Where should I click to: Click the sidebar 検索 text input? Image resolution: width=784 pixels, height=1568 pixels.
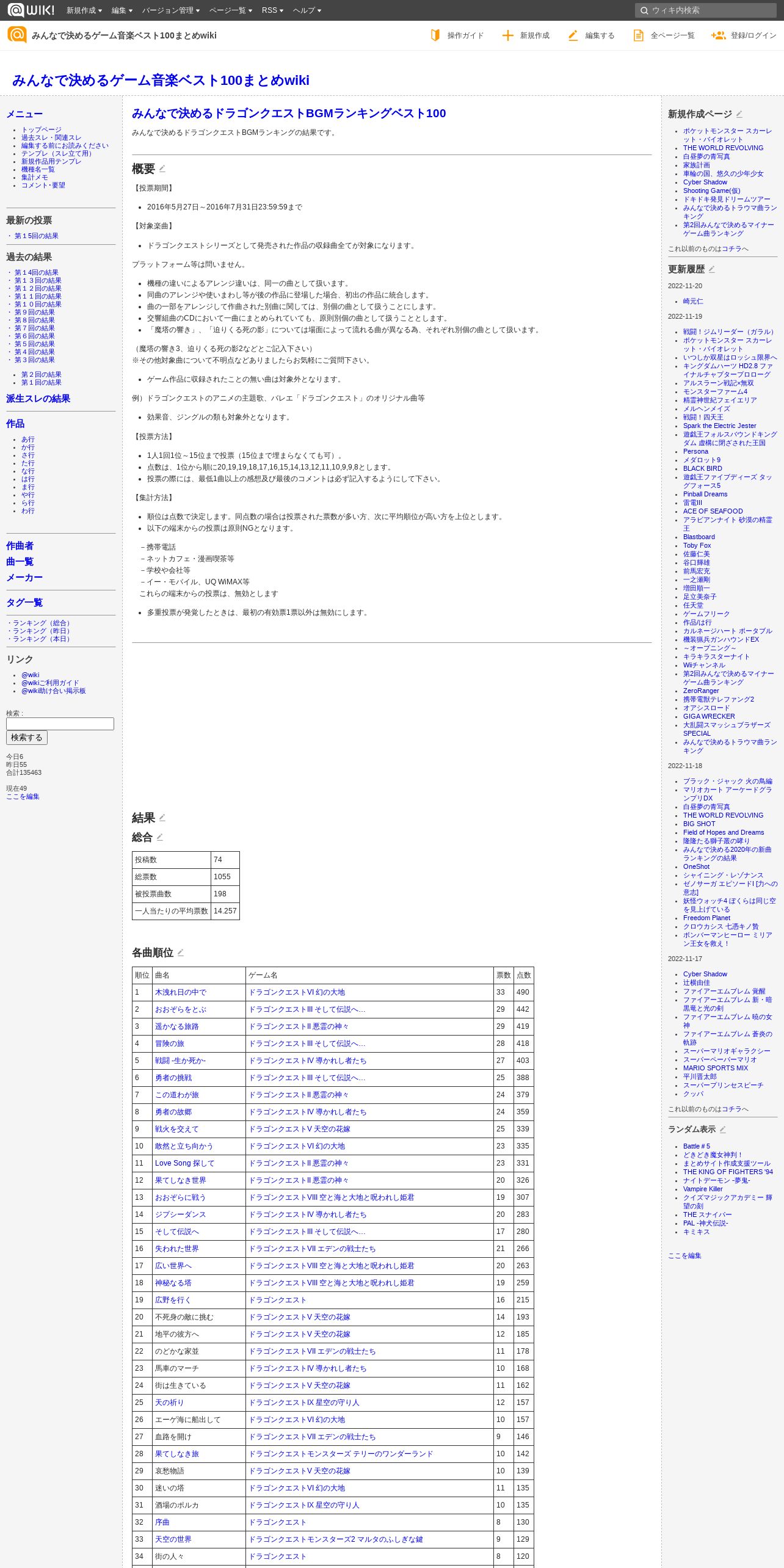coord(60,724)
